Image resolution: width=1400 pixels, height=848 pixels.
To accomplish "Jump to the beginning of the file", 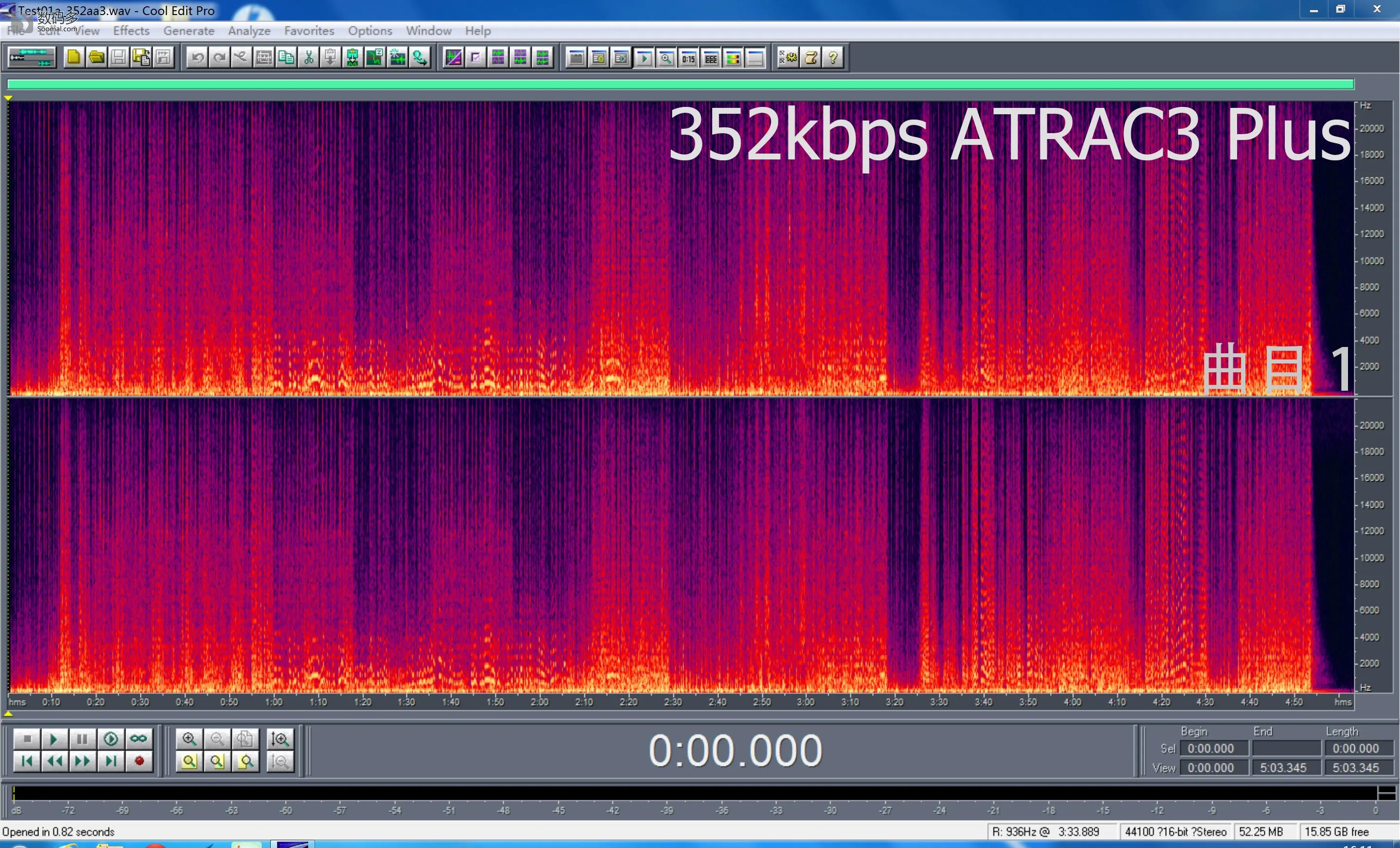I will (x=27, y=761).
